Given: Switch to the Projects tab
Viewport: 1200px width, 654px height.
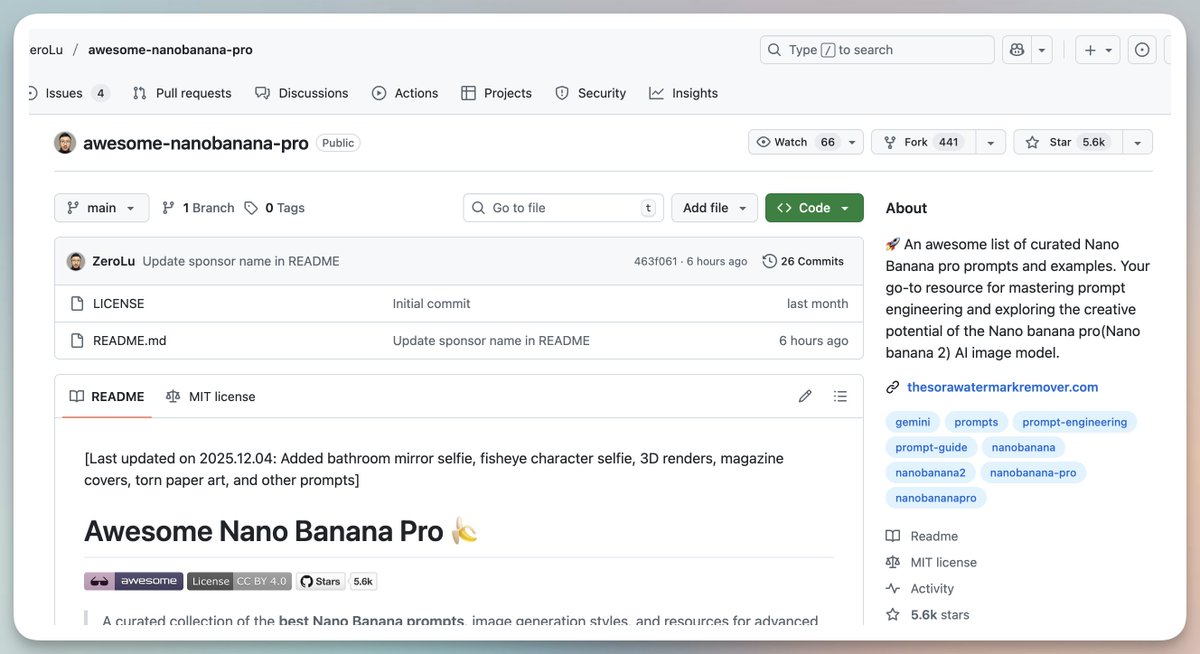Looking at the screenshot, I should (496, 93).
